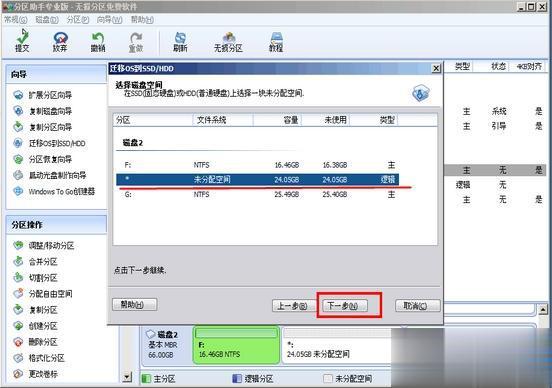Click the 重做 (Redo) toolbar icon
Image resolution: width=552 pixels, height=388 pixels.
(x=136, y=41)
